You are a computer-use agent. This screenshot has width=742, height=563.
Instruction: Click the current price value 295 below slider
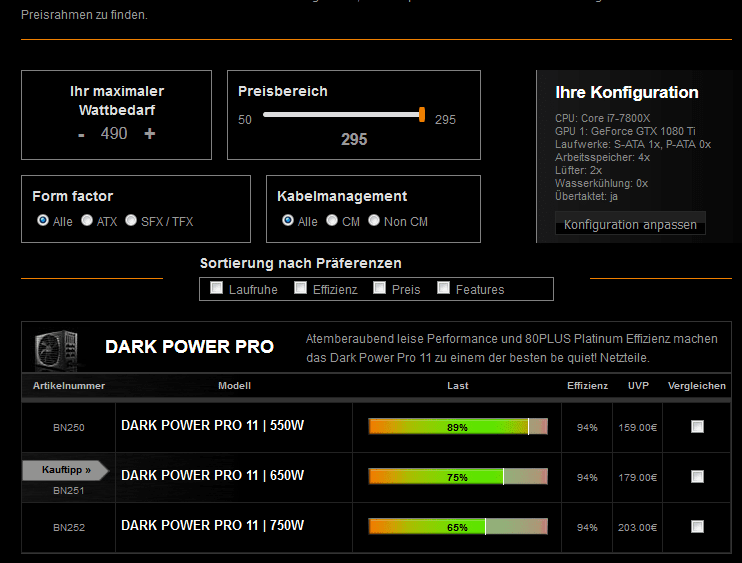point(354,140)
